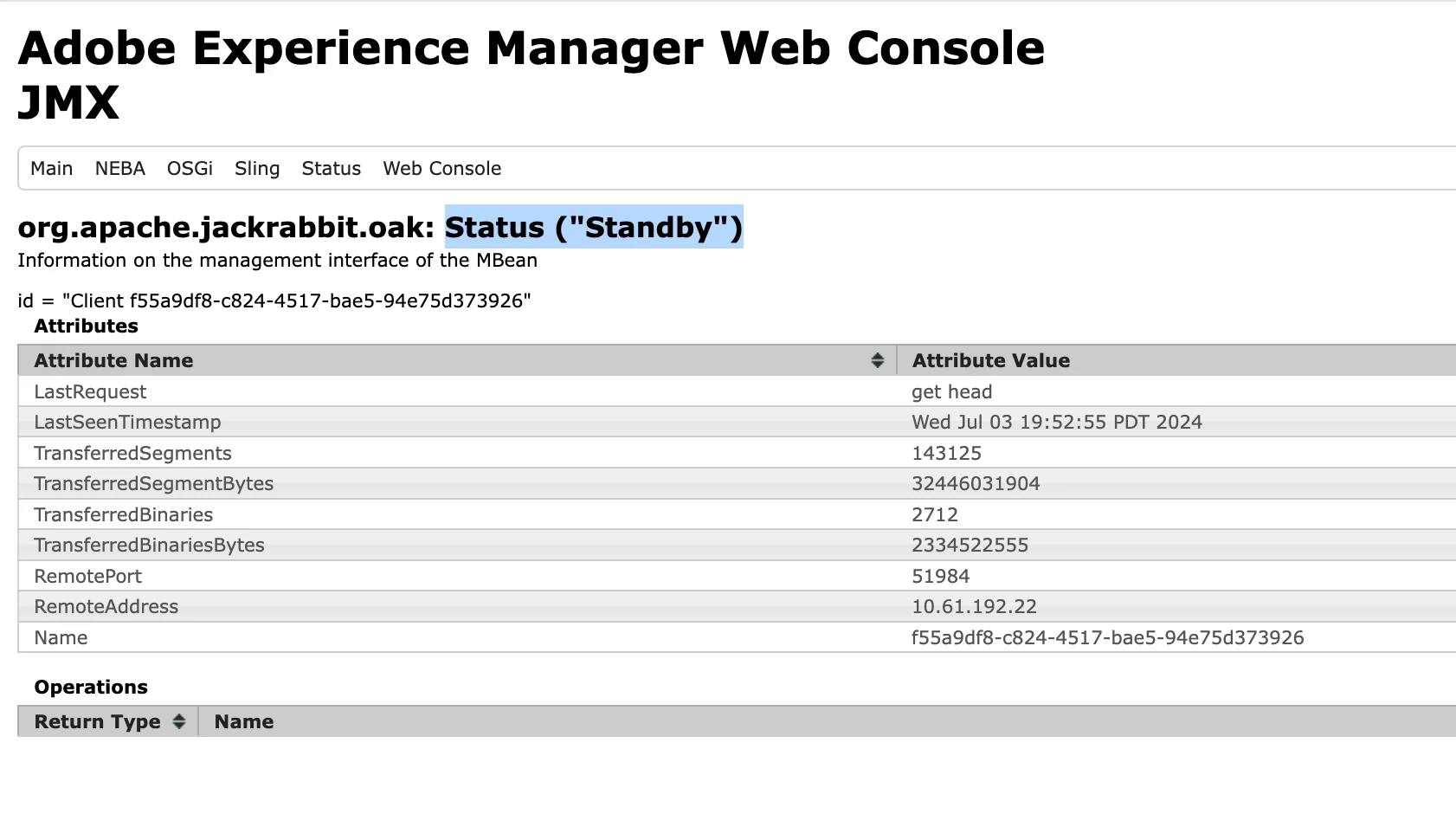1456x814 pixels.
Task: Open the Web Console menu
Action: (441, 168)
